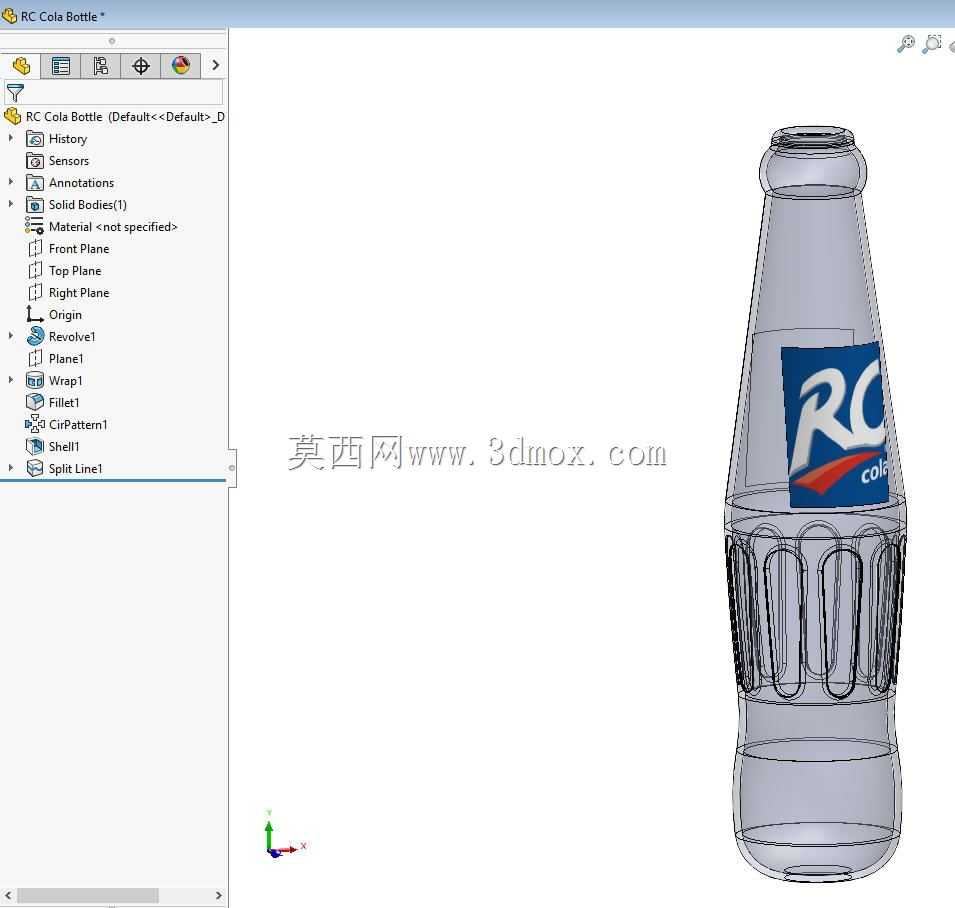Click the XYZ triad in the viewport

[284, 835]
